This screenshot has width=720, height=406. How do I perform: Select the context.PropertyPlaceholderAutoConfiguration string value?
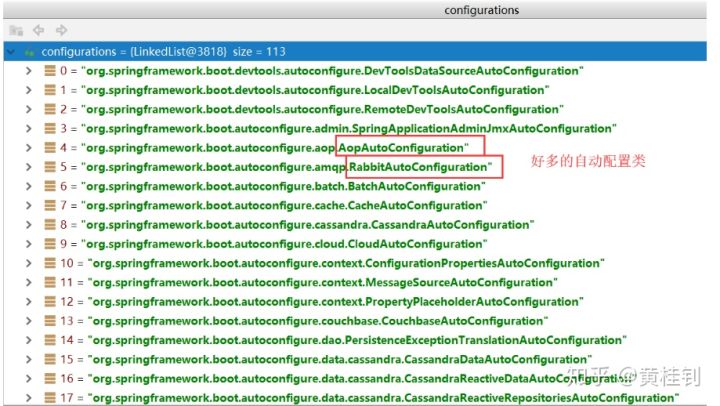point(336,302)
